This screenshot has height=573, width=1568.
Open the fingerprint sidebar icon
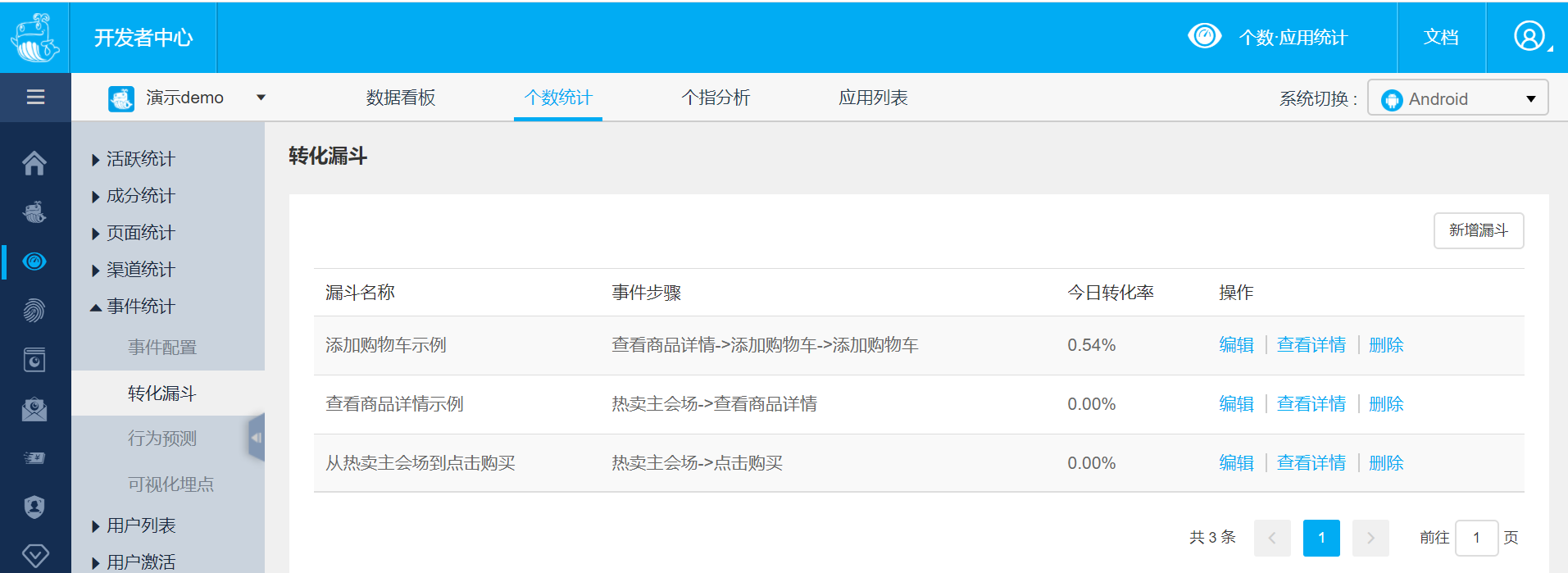(x=34, y=311)
